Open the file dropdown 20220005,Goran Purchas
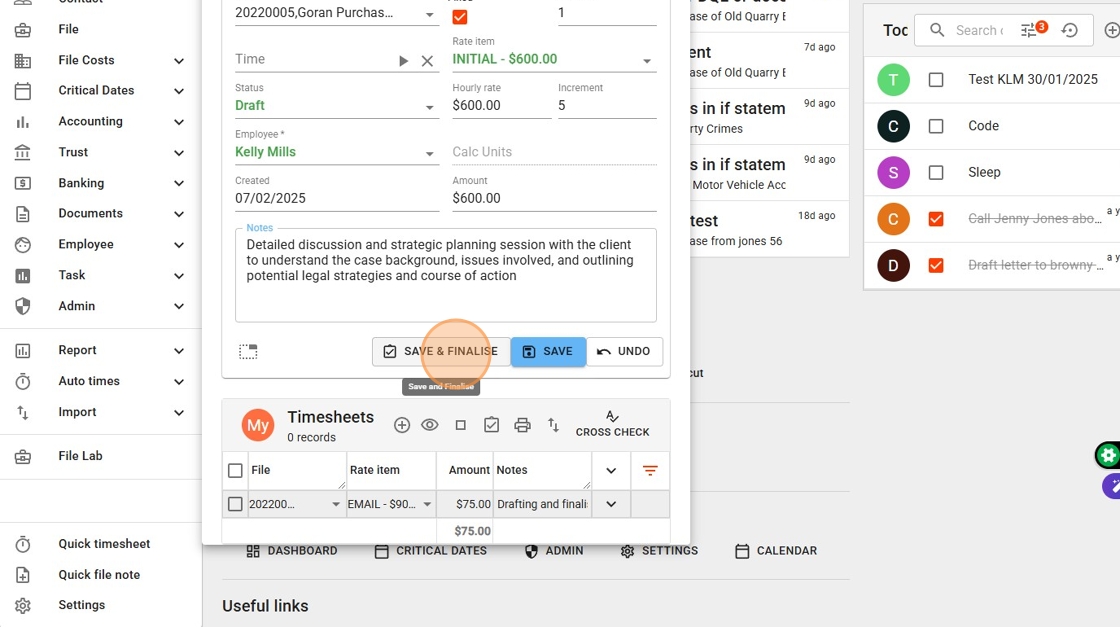Viewport: 1120px width, 627px height. 336,13
